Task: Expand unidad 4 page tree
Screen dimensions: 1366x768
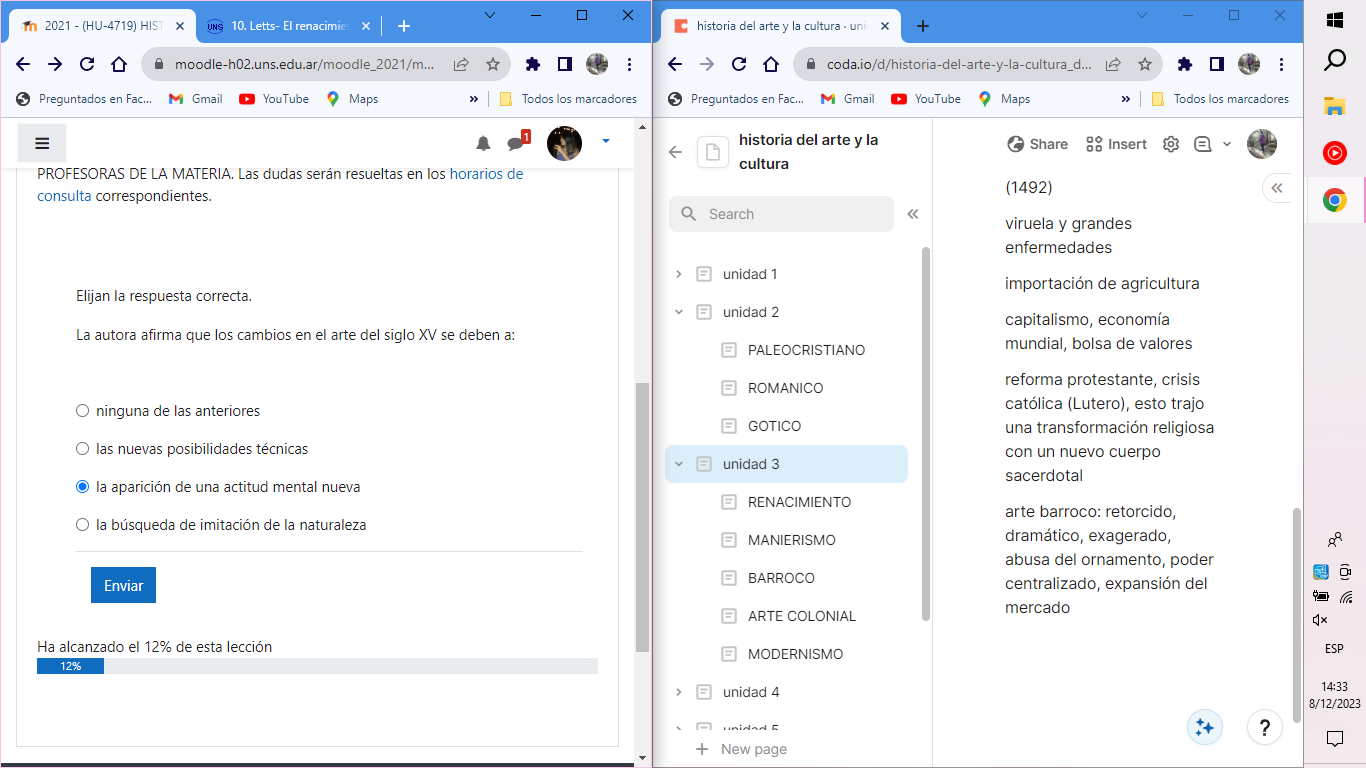Action: [x=679, y=692]
